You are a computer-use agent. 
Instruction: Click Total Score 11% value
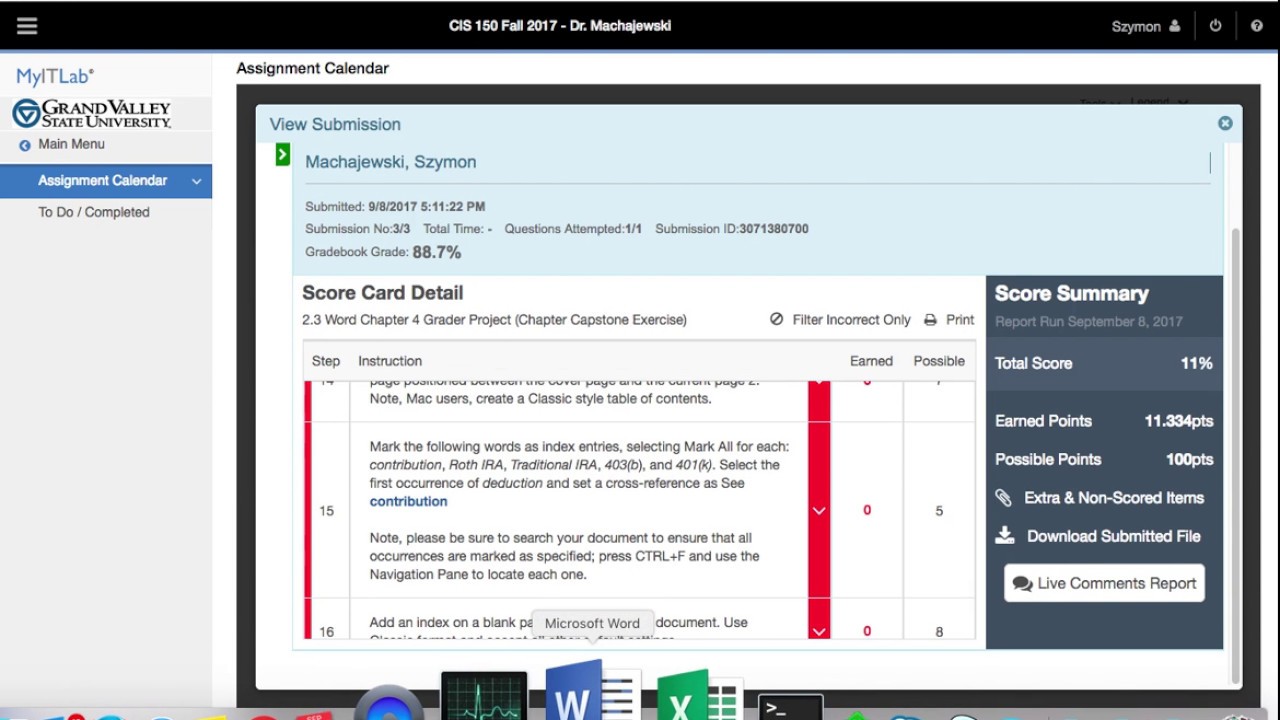(x=1196, y=363)
